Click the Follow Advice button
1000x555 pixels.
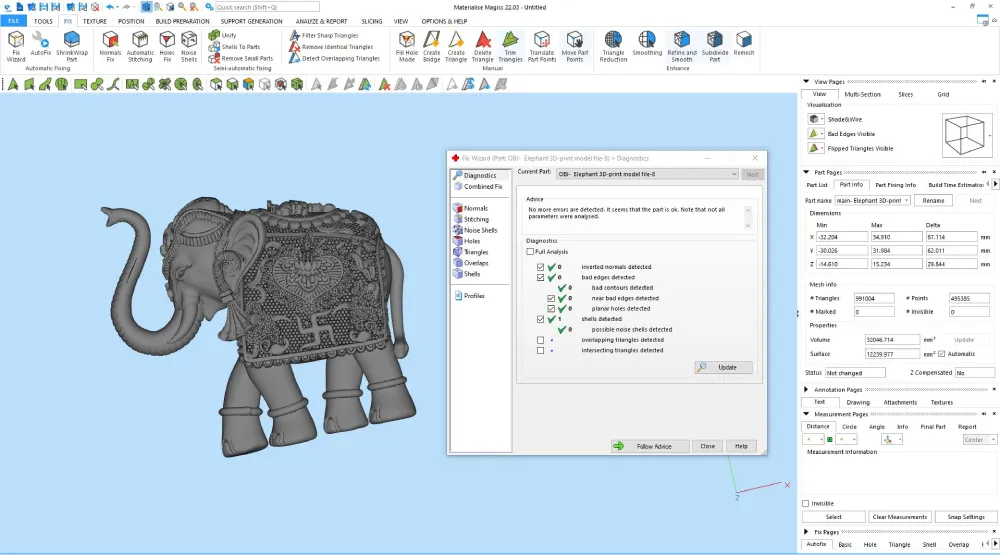coord(650,446)
